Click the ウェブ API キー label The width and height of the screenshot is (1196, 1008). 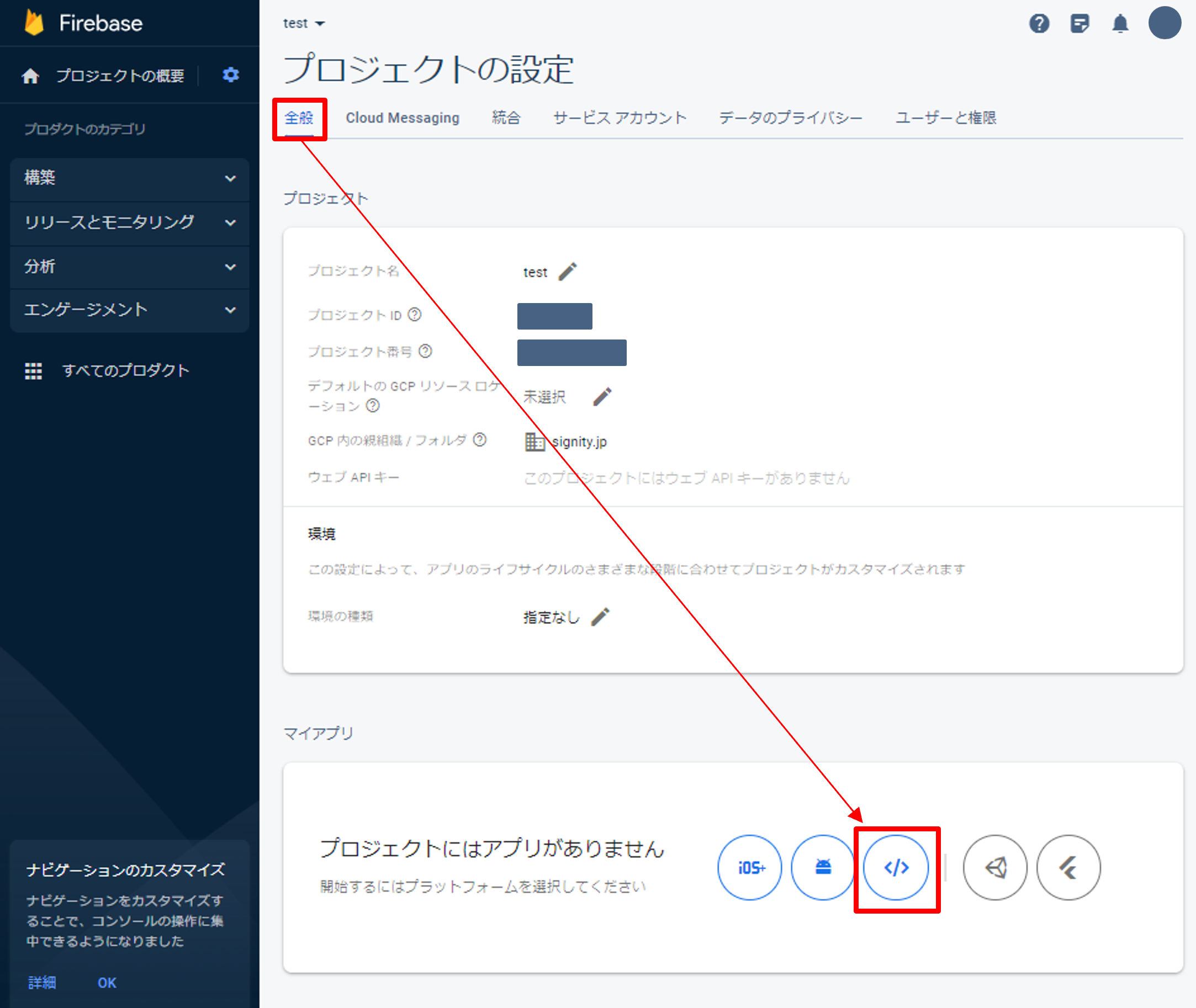point(353,477)
